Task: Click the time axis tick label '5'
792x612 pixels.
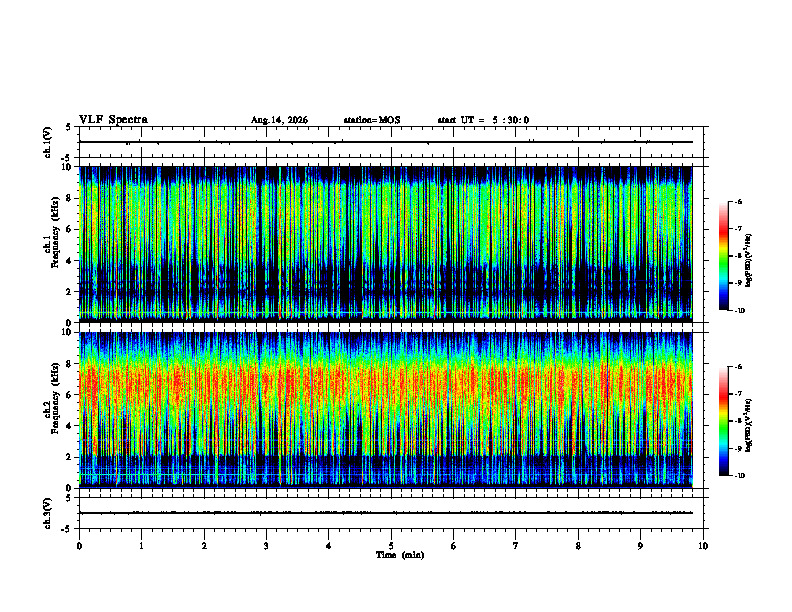Action: coord(391,546)
